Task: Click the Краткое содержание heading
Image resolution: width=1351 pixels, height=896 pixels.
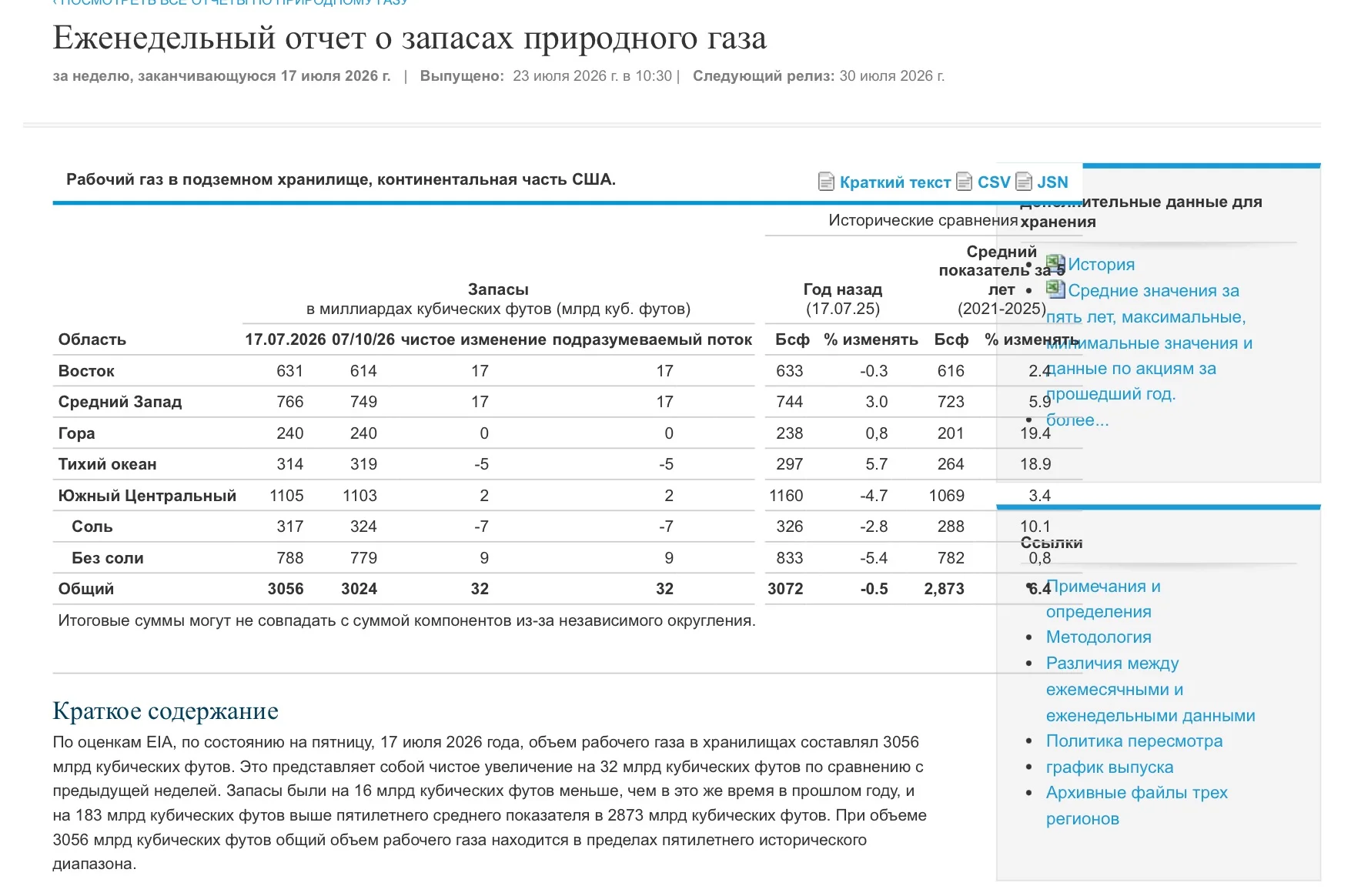Action: click(166, 711)
